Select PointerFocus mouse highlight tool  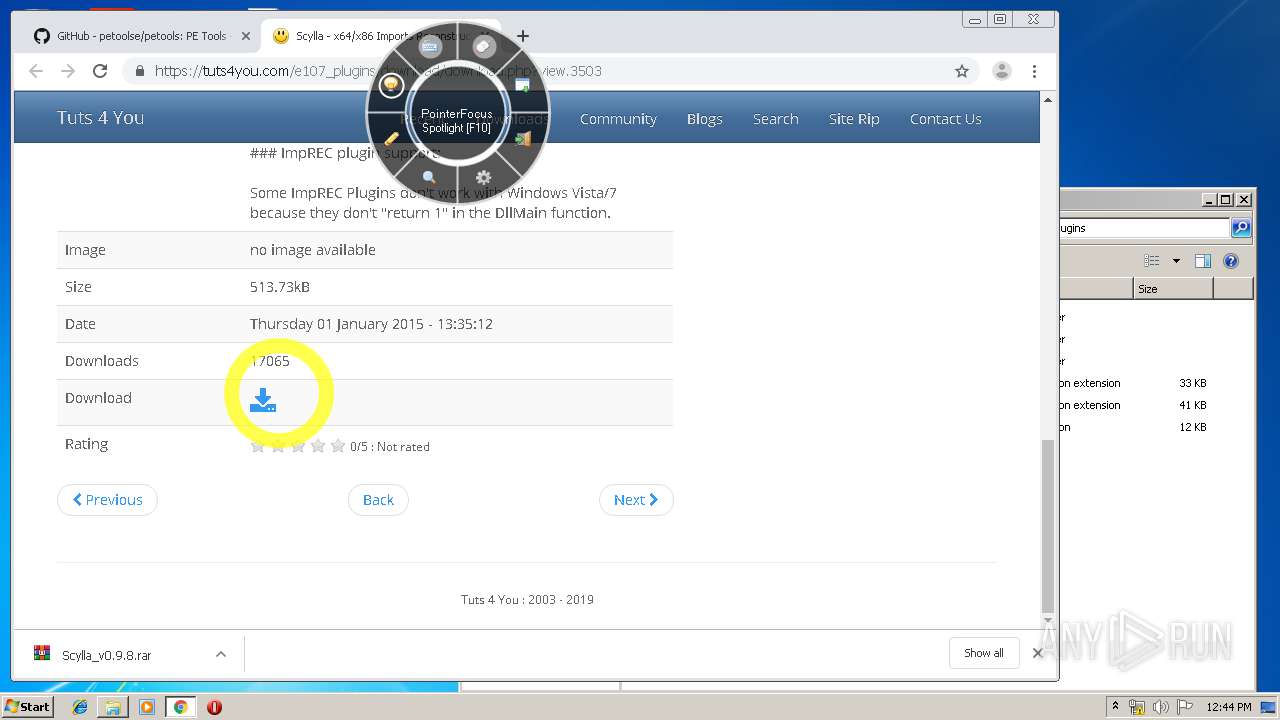484,47
